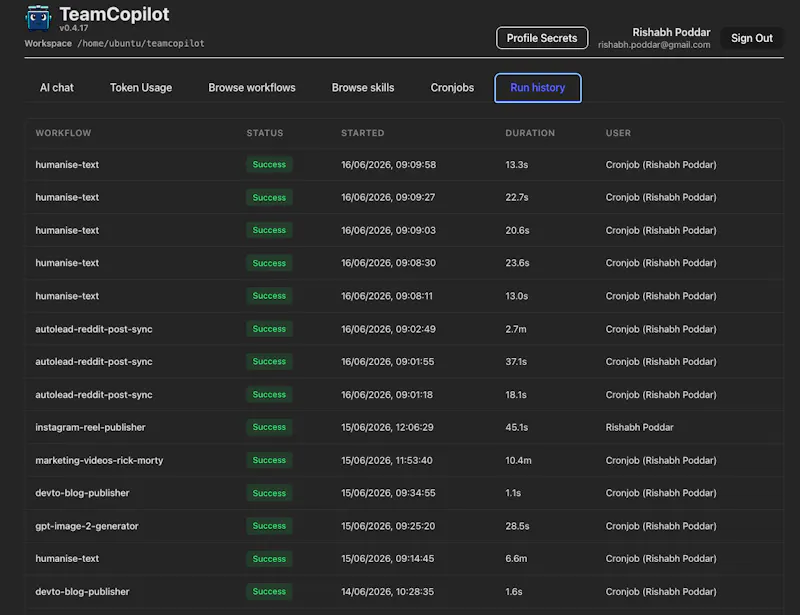
Task: Click Success badge of instagram-reel-publisher row
Action: 269,427
